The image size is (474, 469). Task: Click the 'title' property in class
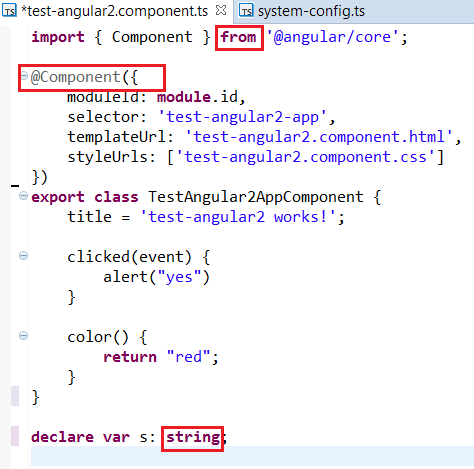[x=89, y=217]
